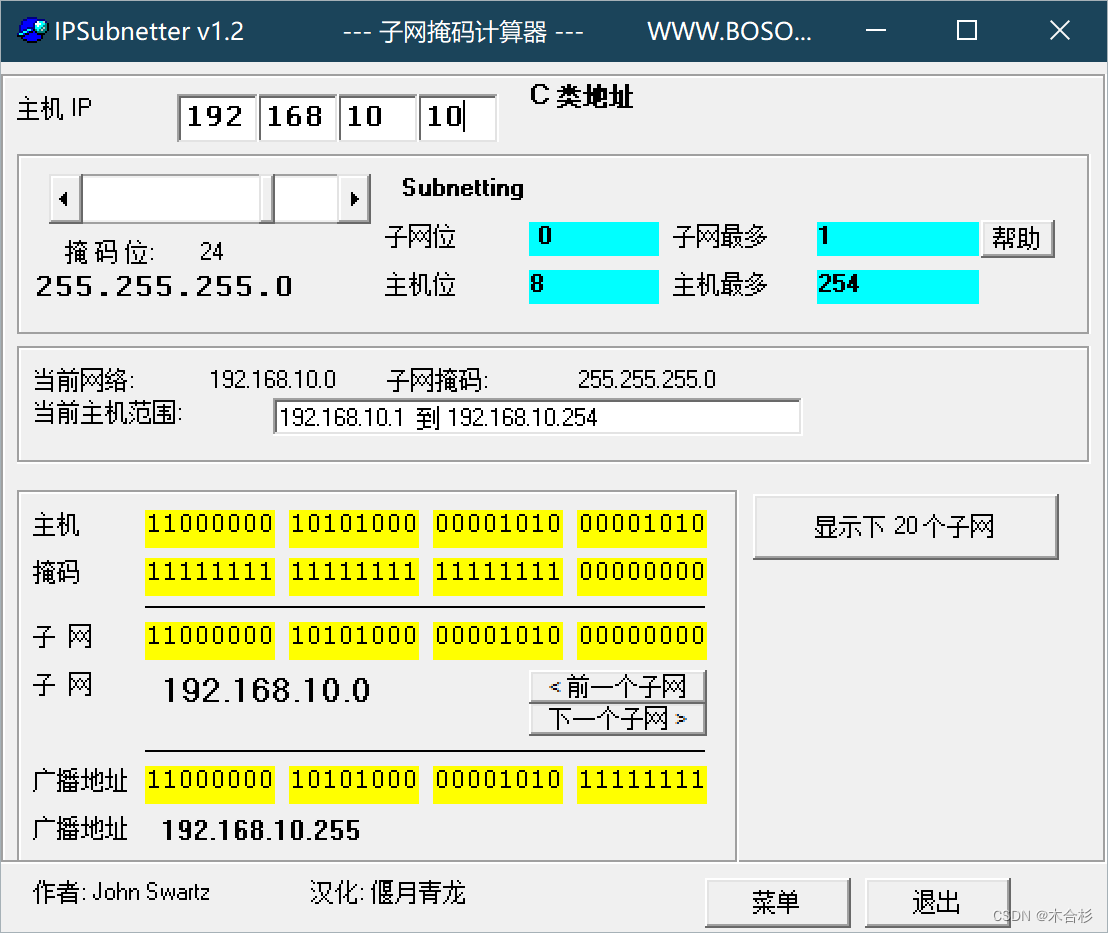Click the scrollbar track right of thumb
The image size is (1108, 933).
pyautogui.click(x=306, y=199)
